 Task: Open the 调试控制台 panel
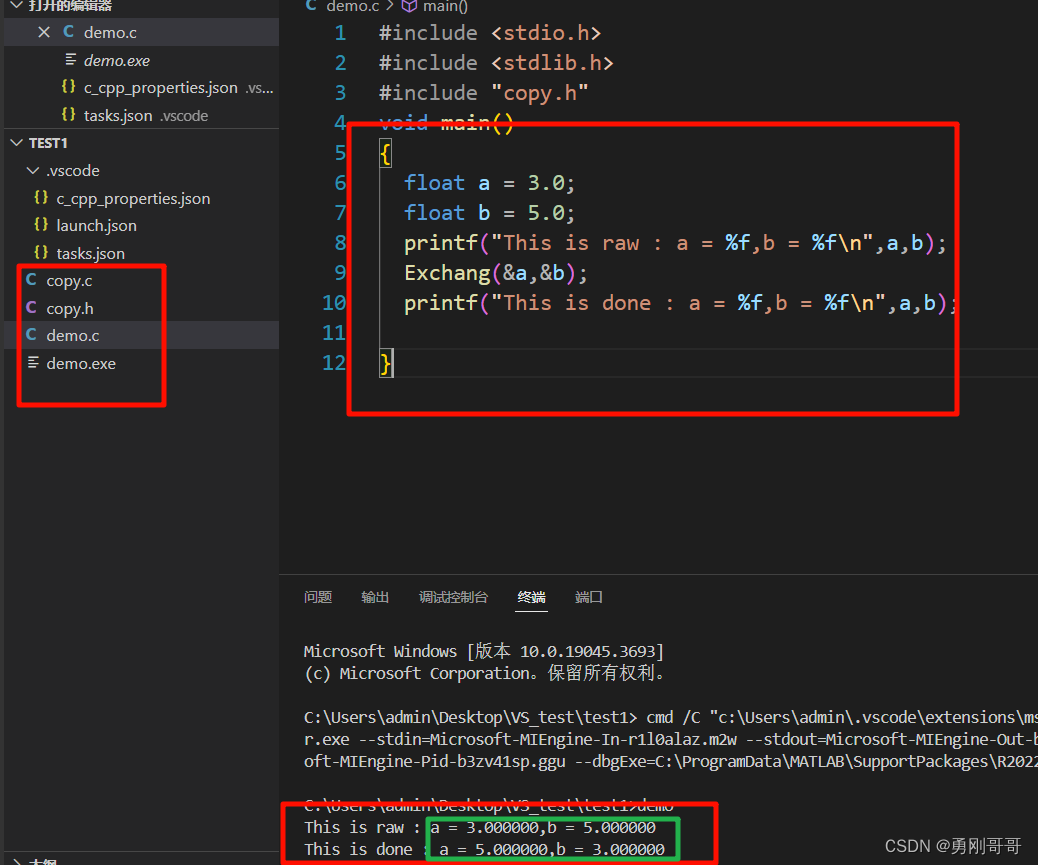[453, 597]
